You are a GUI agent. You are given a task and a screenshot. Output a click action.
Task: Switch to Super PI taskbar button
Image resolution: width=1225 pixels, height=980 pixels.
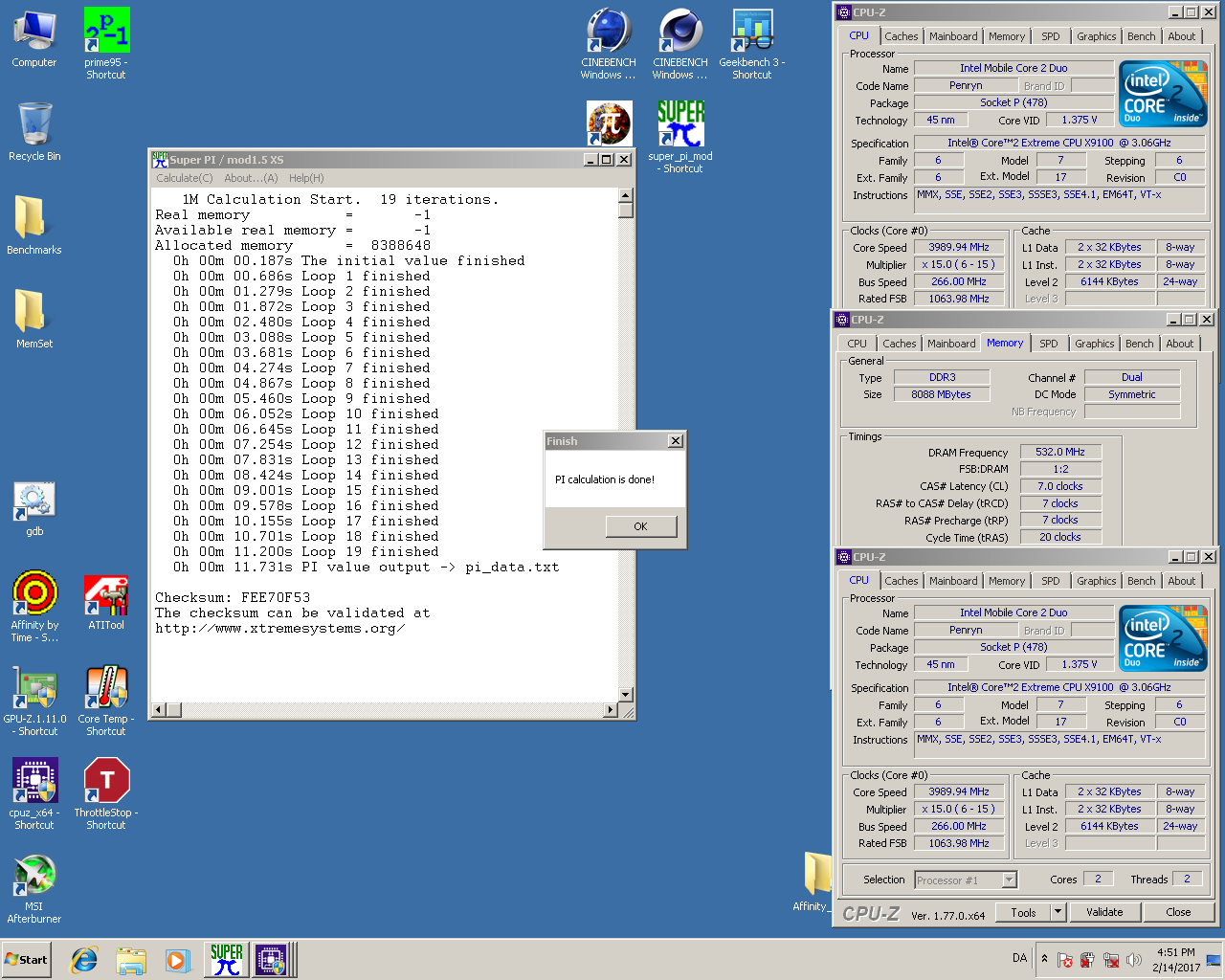point(226,960)
